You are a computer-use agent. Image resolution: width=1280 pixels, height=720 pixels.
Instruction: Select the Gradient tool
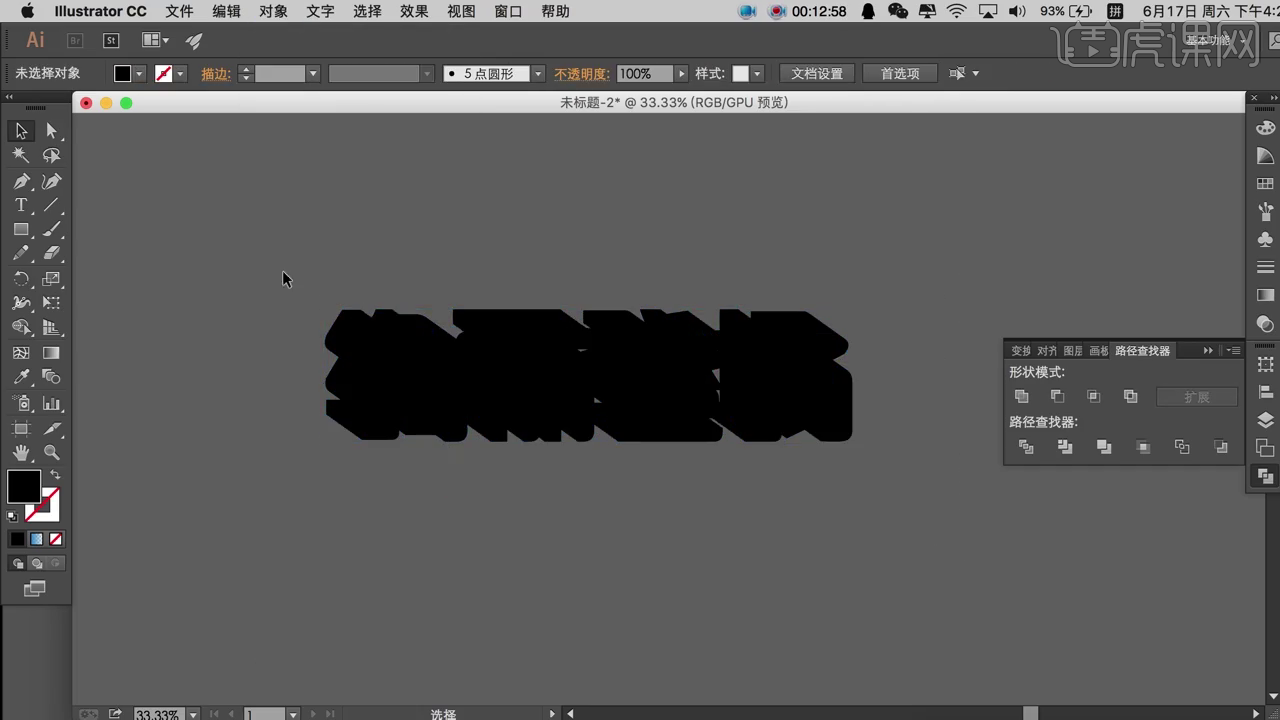tap(51, 353)
